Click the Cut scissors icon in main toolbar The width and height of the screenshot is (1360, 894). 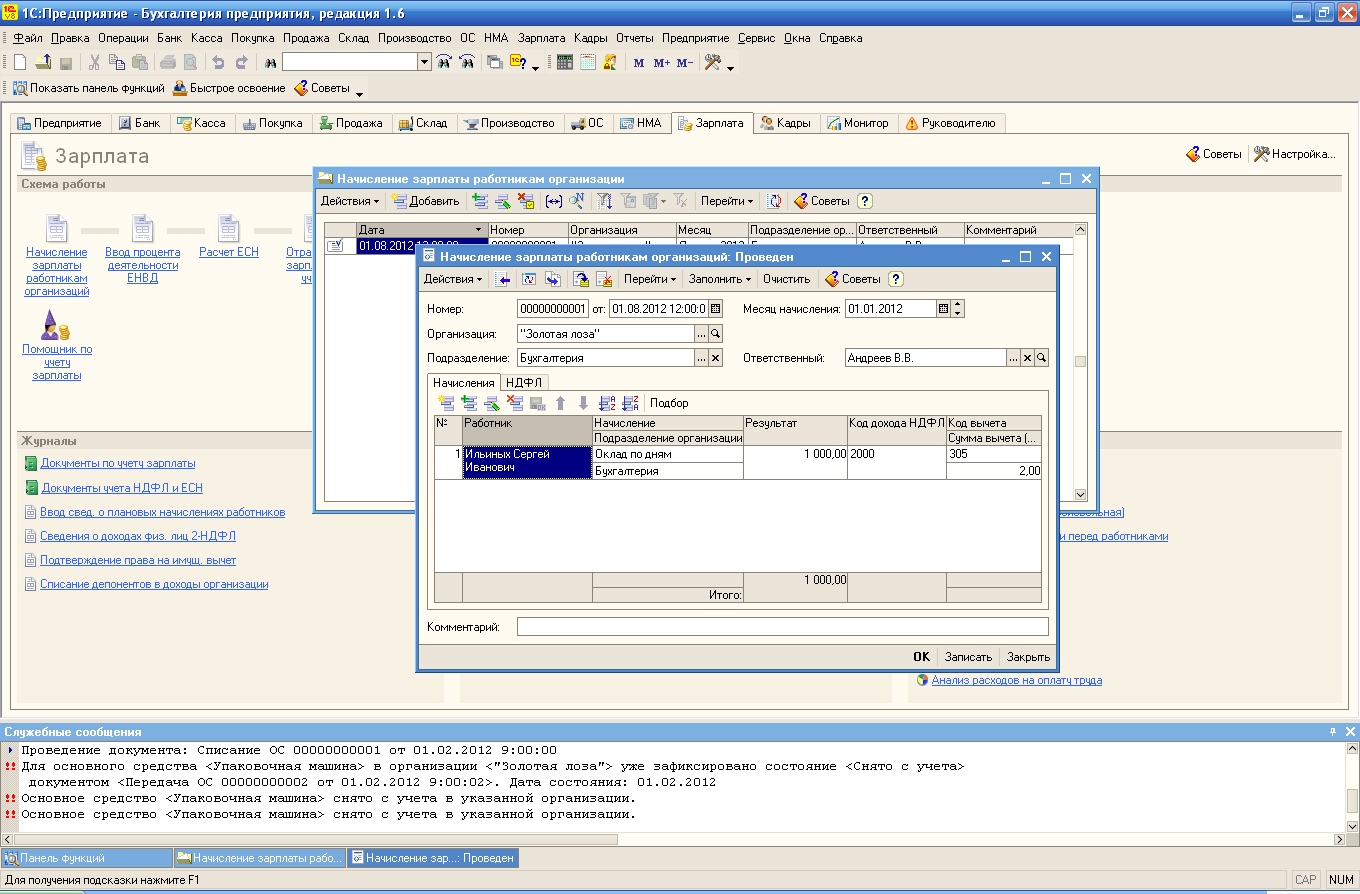tap(94, 62)
